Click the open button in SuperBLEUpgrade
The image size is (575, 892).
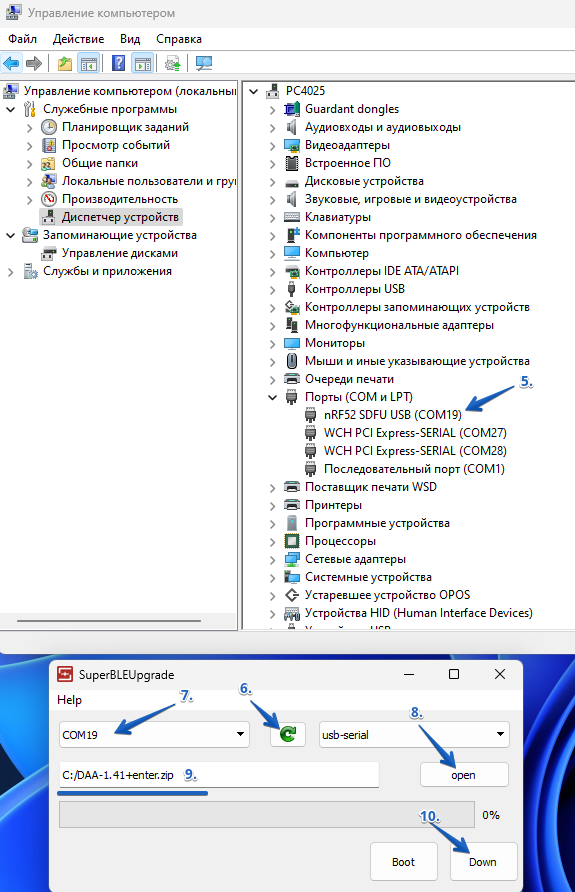click(x=464, y=775)
